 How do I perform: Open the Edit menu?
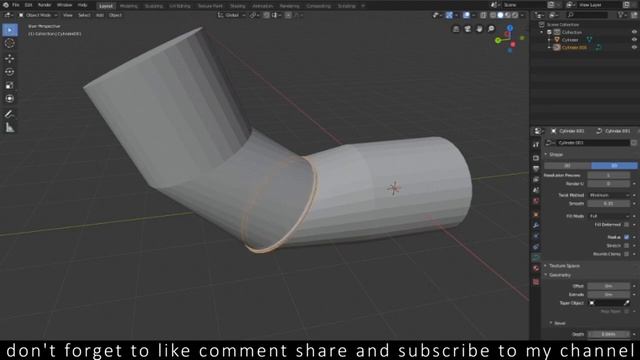coord(28,5)
